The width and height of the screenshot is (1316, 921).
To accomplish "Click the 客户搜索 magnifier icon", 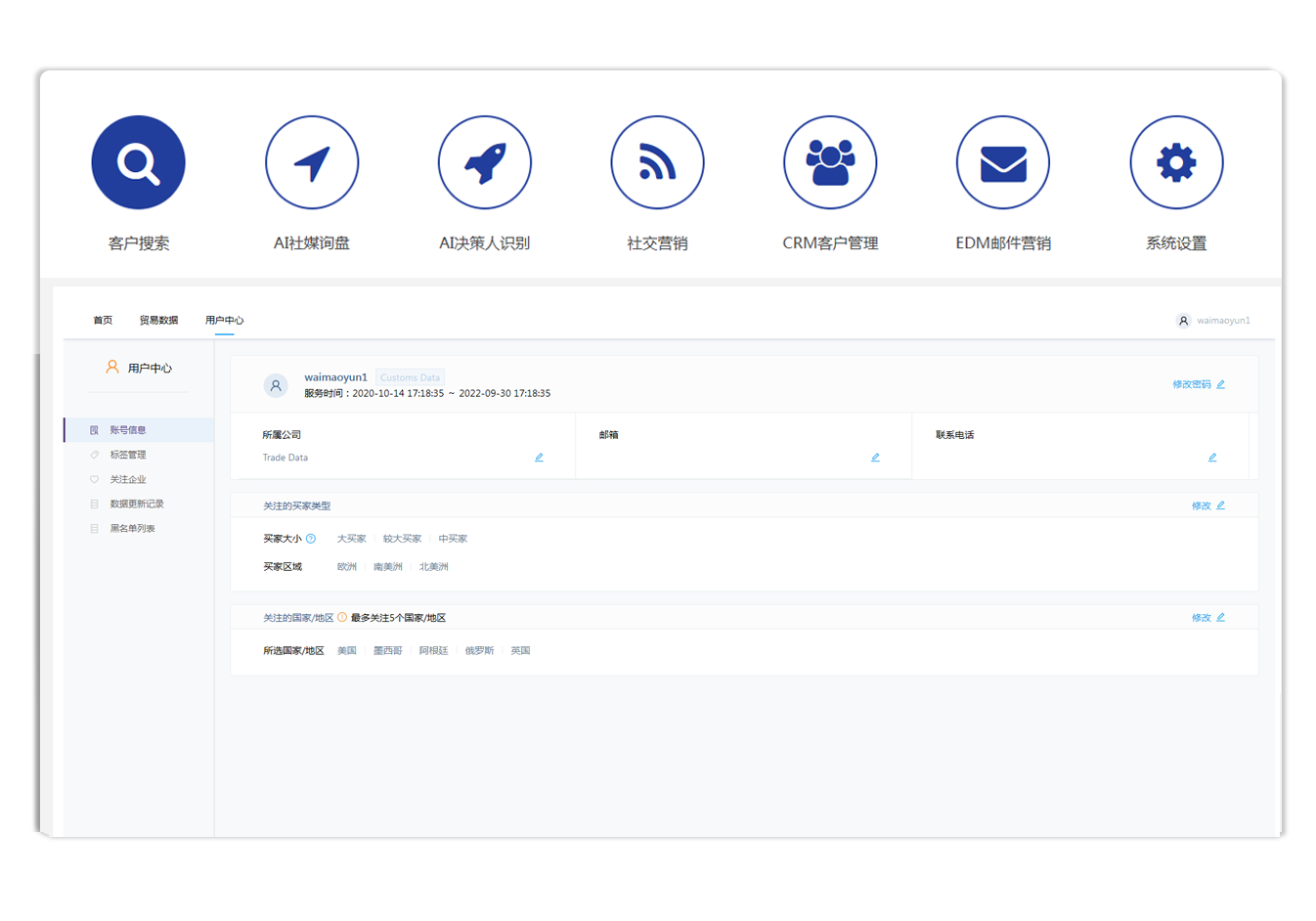I will (138, 162).
